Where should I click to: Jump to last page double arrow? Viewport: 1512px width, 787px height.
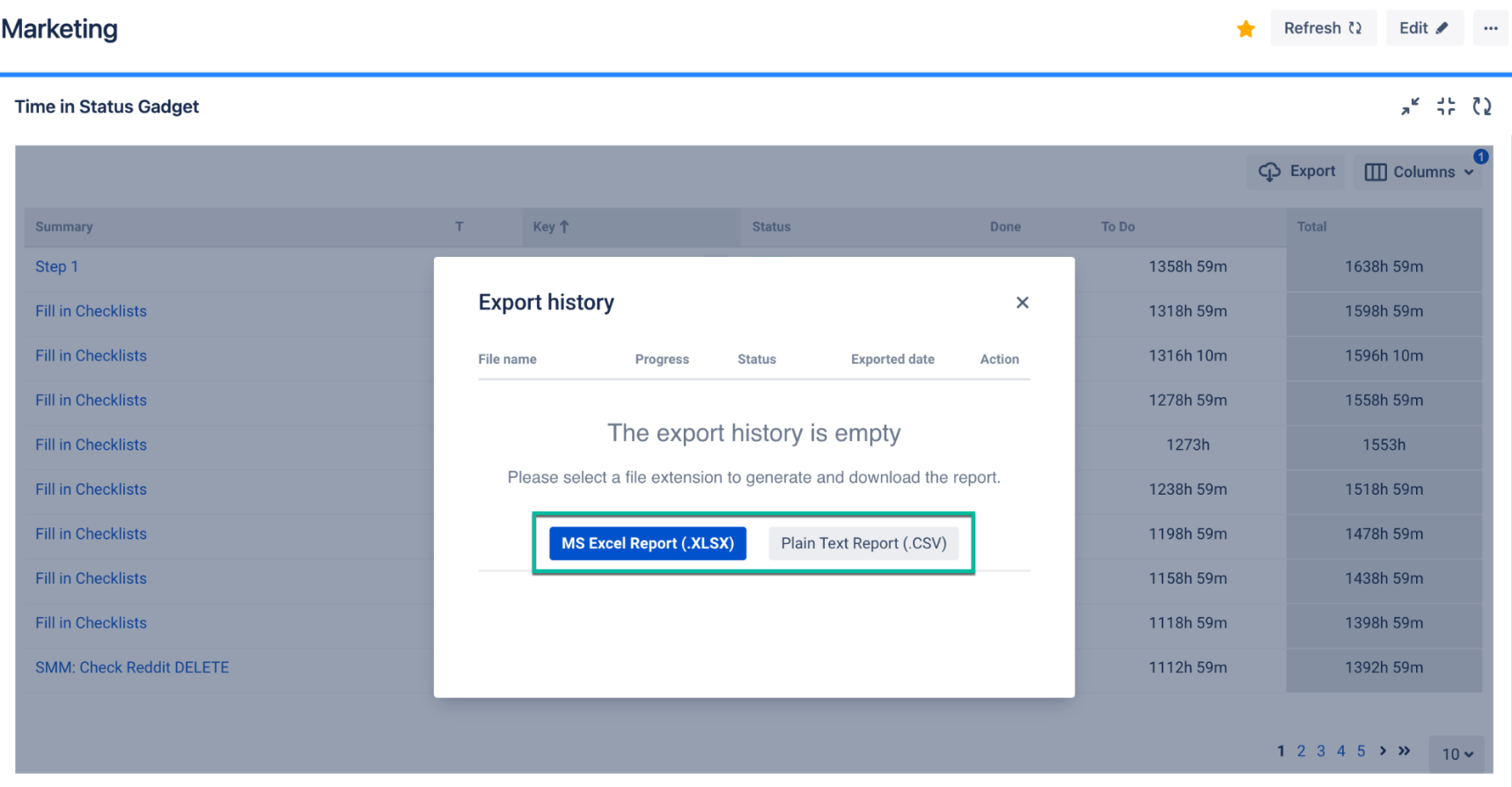[x=1405, y=751]
